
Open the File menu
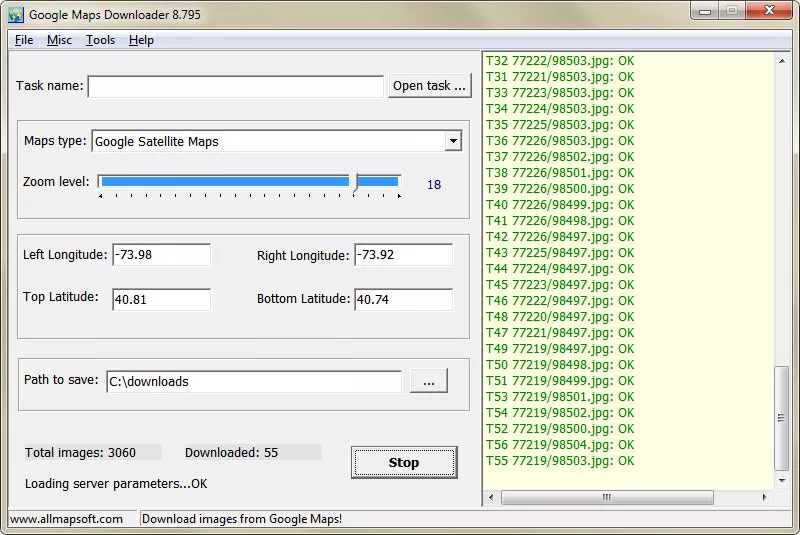coord(24,40)
